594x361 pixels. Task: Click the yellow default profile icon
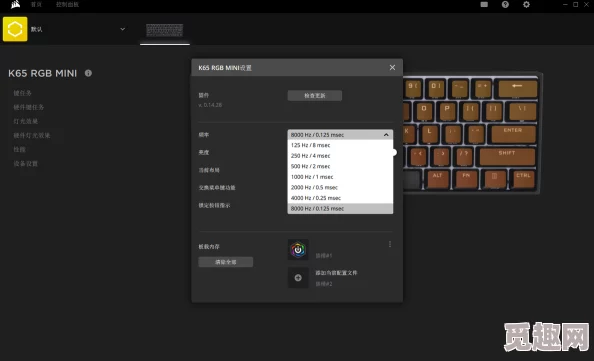pos(15,29)
